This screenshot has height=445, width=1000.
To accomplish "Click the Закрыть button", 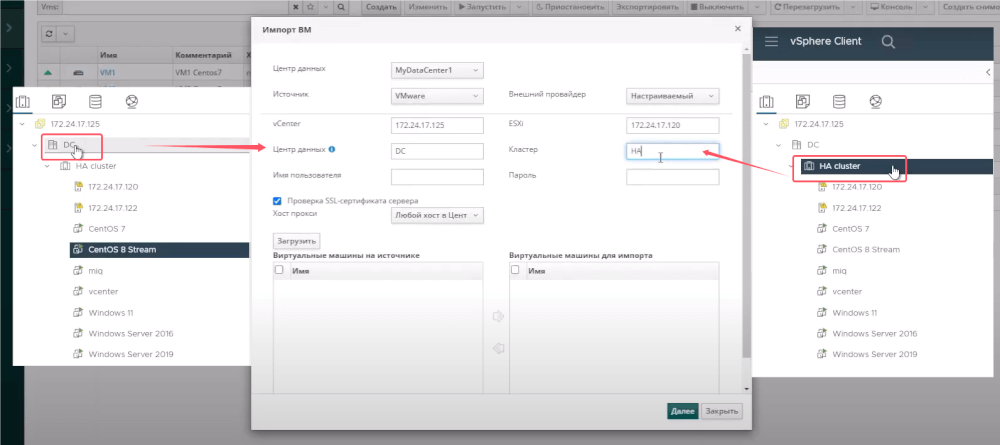I will [721, 411].
